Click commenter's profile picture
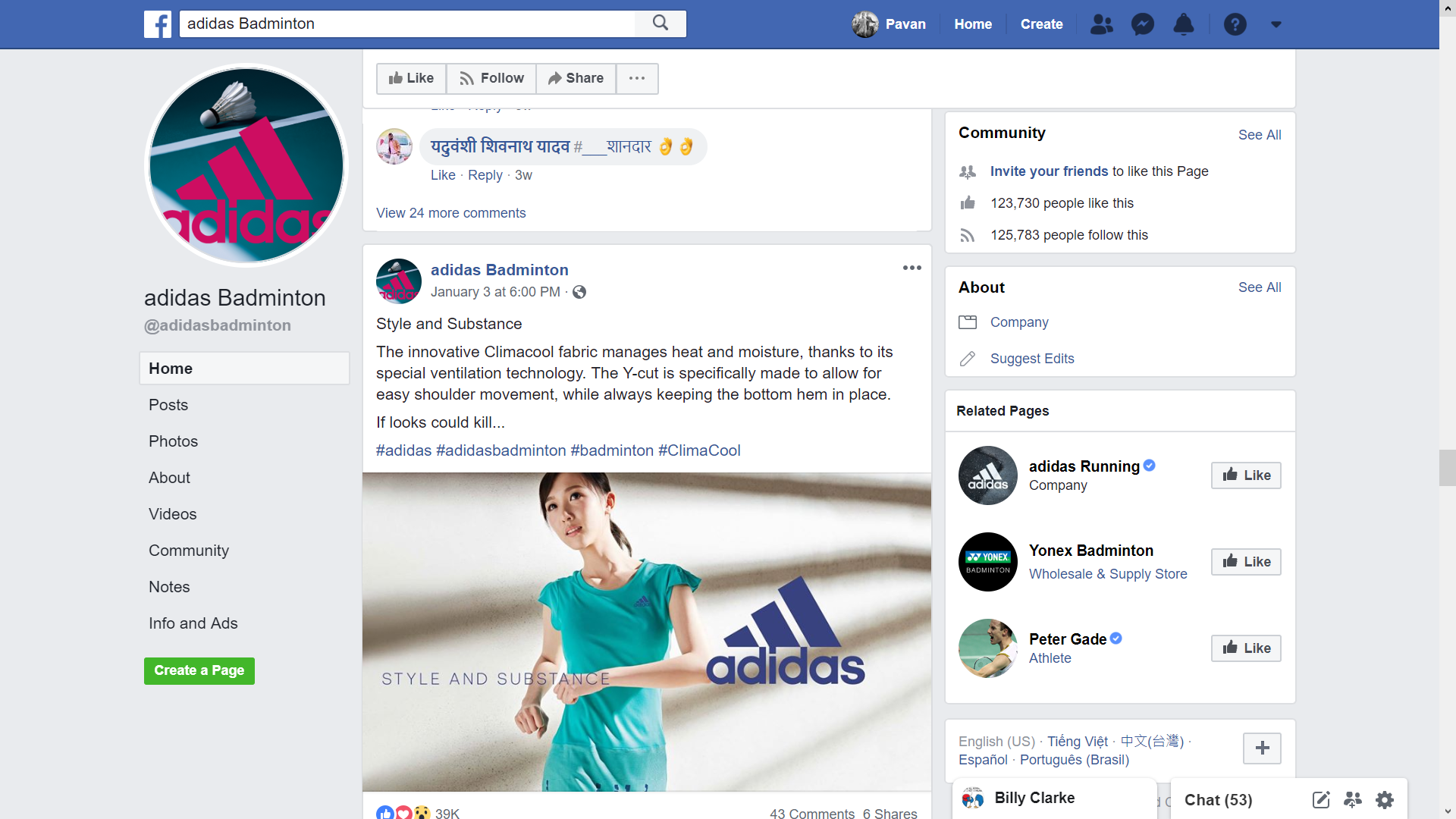 click(x=394, y=146)
